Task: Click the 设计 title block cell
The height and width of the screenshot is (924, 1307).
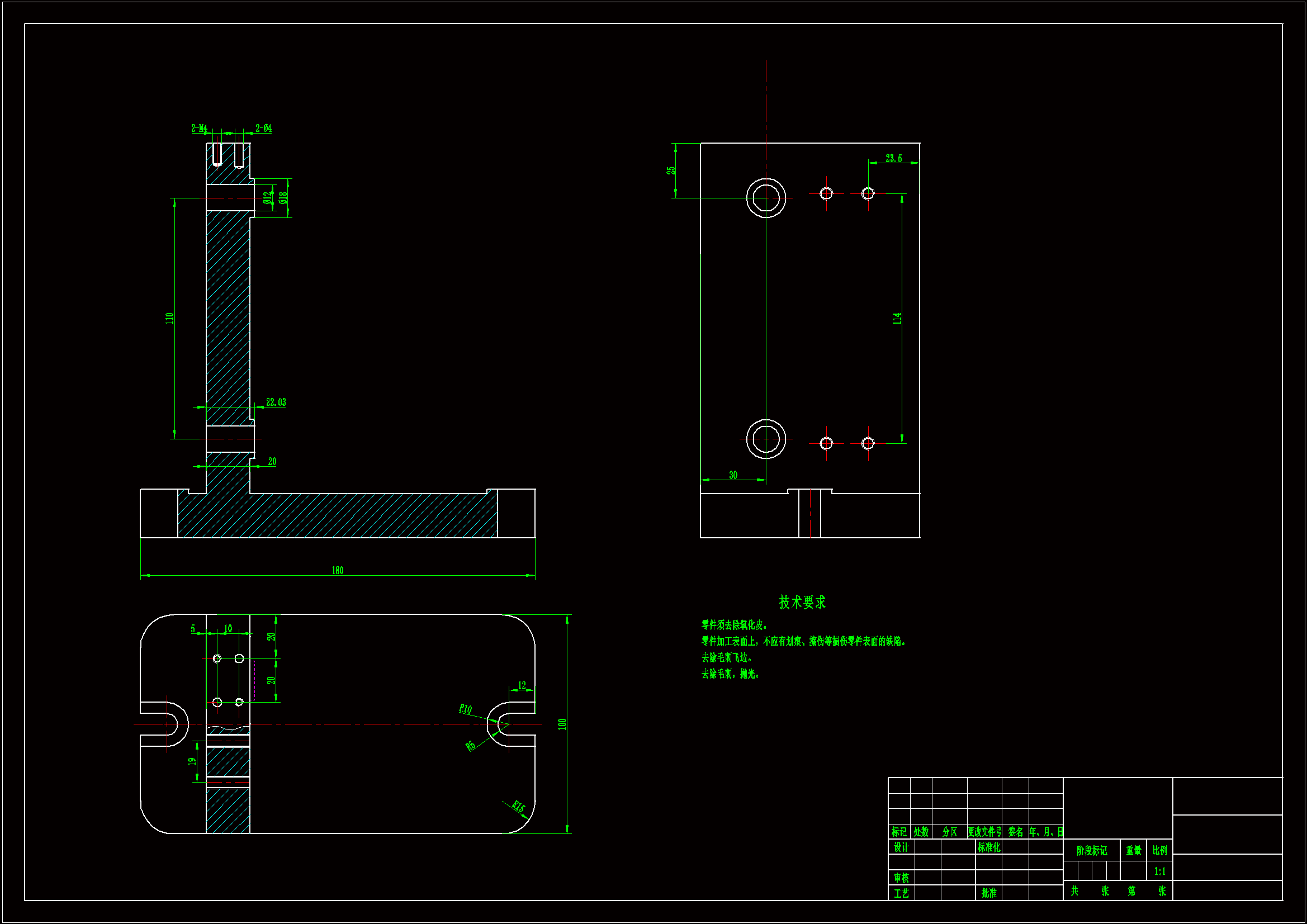Action: coord(901,847)
